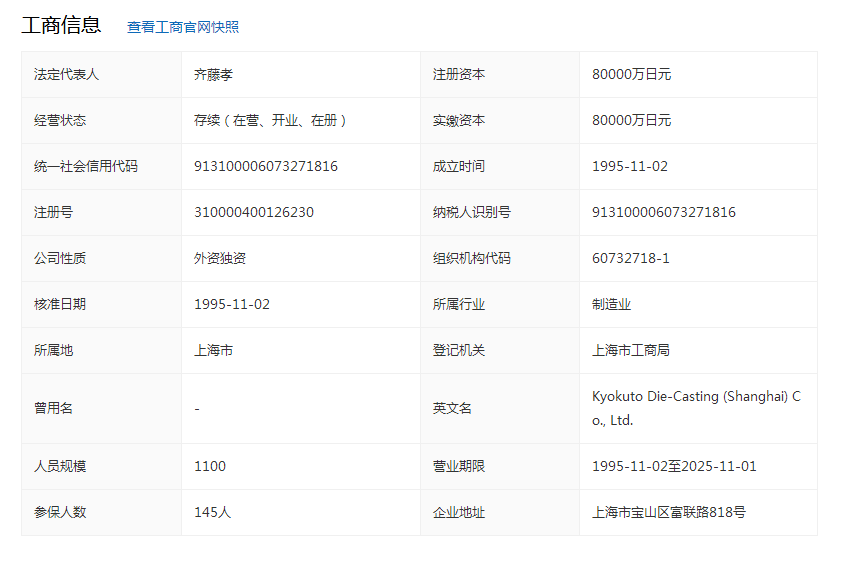Click the 参保人数 label
Screen dimensions: 841x562
60,513
